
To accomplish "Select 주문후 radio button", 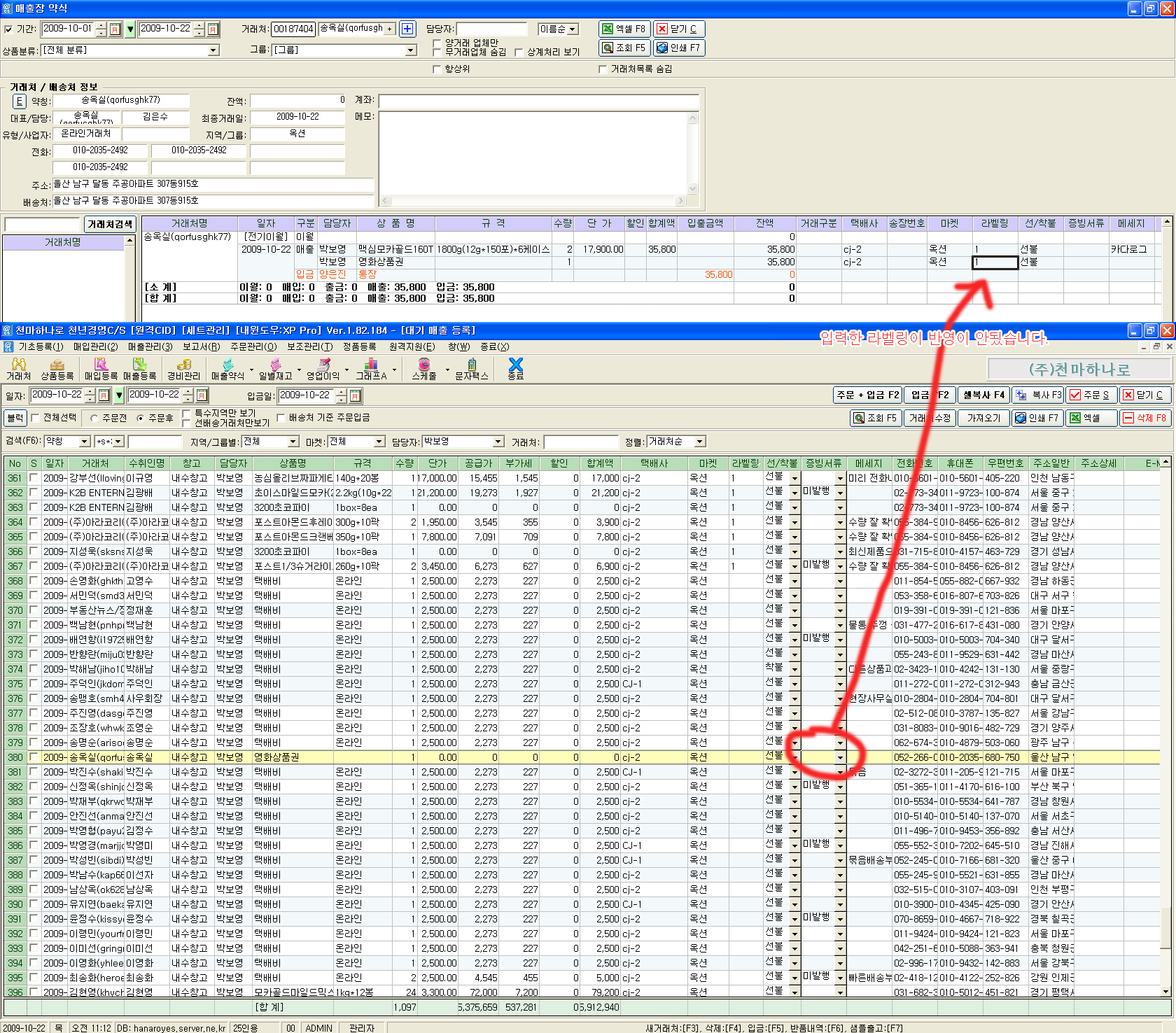I will [141, 418].
